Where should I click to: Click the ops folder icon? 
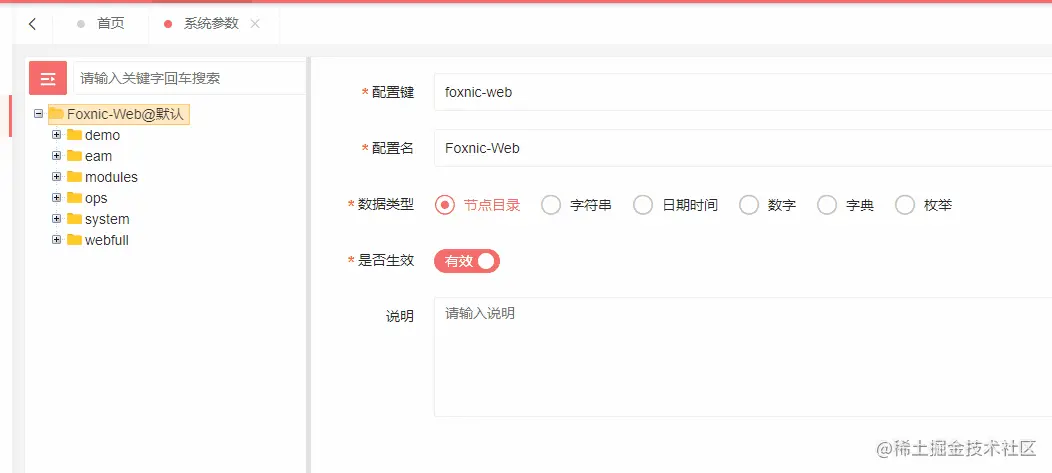tap(74, 198)
